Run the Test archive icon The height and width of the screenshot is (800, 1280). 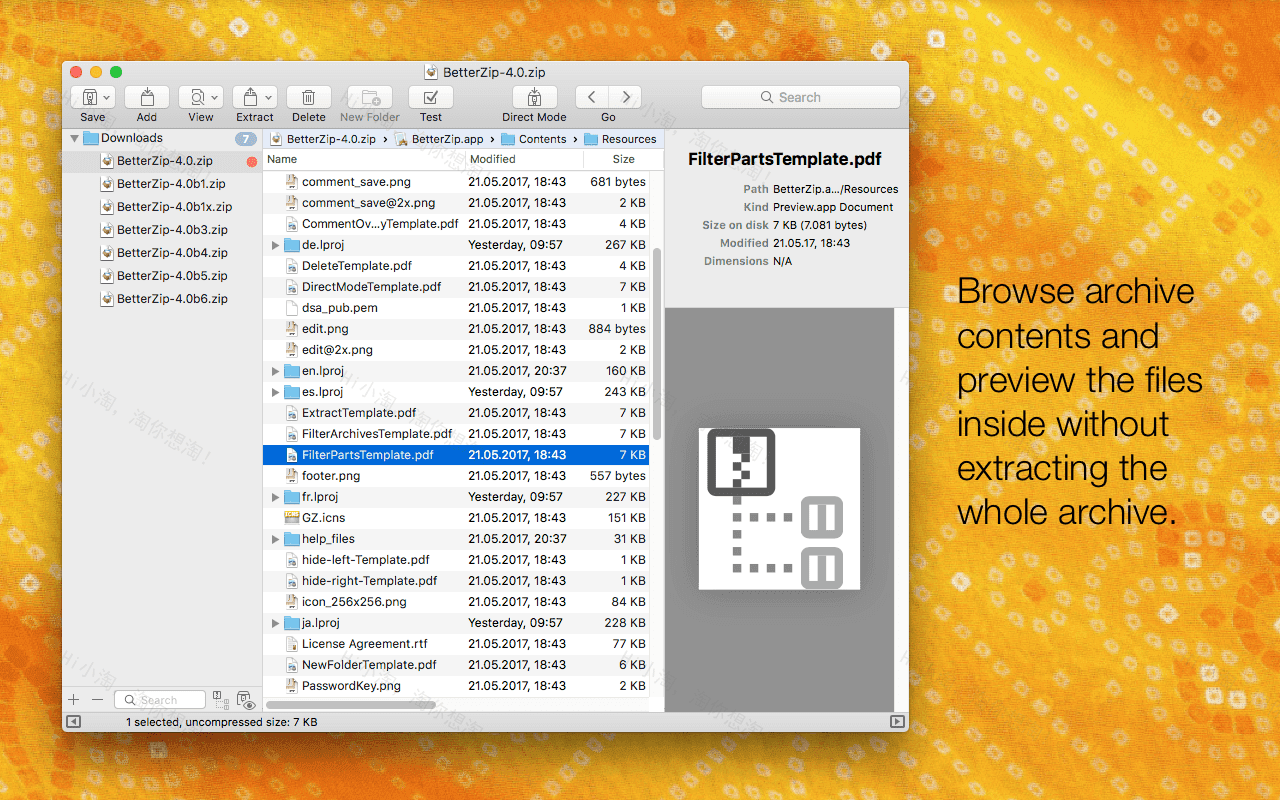tap(430, 97)
